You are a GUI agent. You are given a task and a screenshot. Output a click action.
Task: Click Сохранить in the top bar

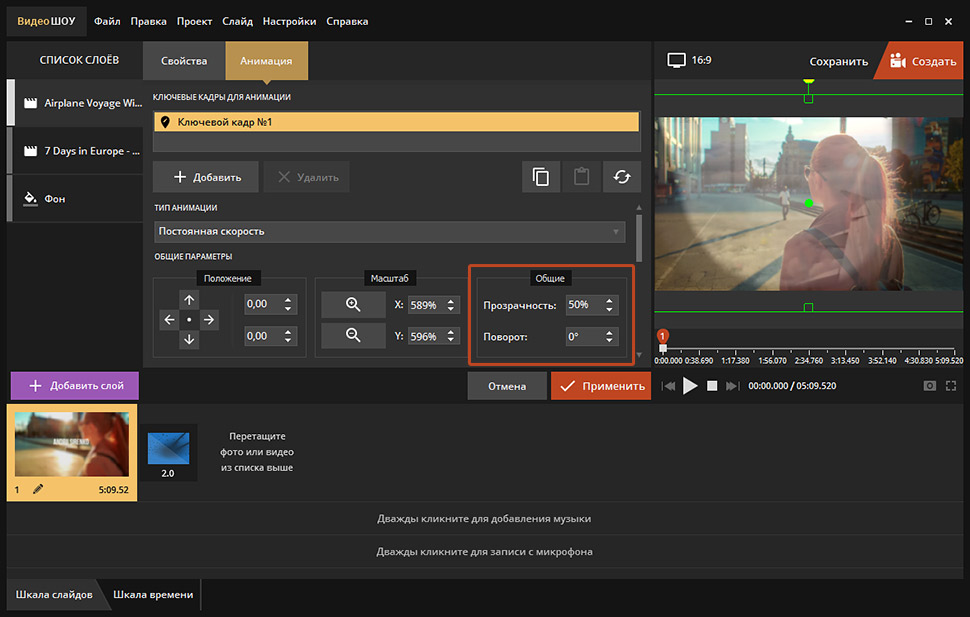[838, 61]
